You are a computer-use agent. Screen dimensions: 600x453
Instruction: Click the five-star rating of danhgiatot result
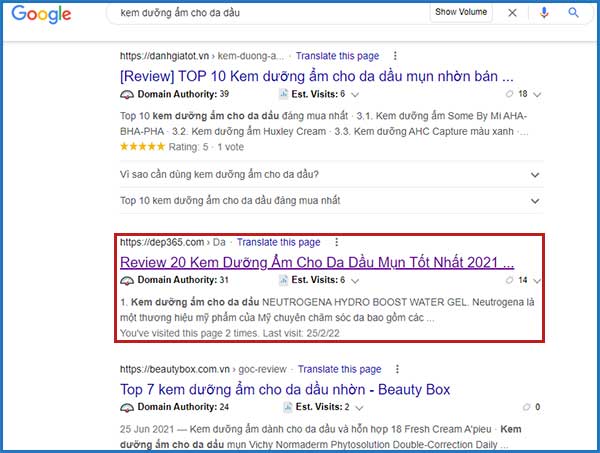(x=142, y=147)
